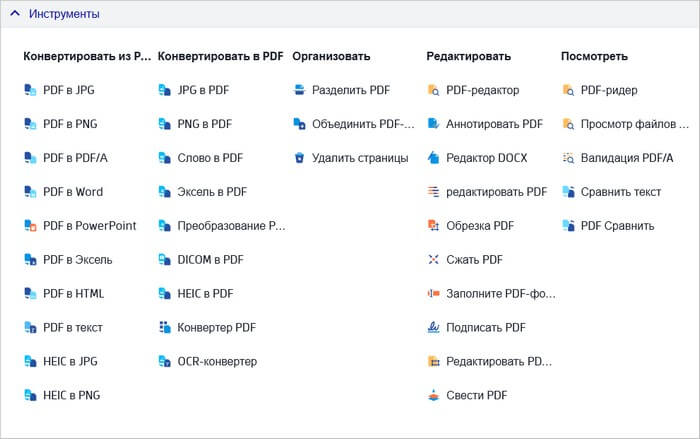Collapse the Инструменты section chevron
This screenshot has height=439, width=700.
15,13
